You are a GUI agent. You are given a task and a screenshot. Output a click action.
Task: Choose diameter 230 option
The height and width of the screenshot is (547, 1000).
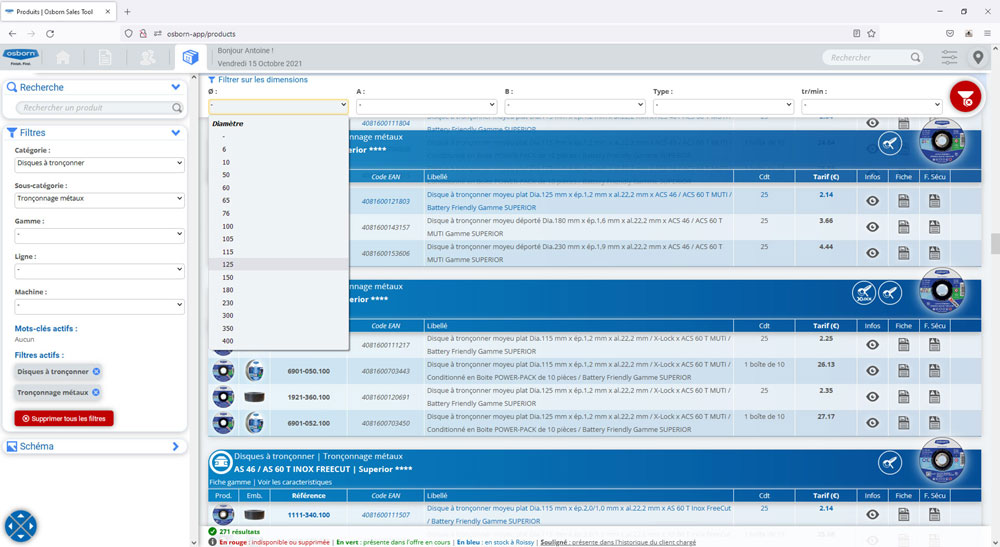point(279,303)
